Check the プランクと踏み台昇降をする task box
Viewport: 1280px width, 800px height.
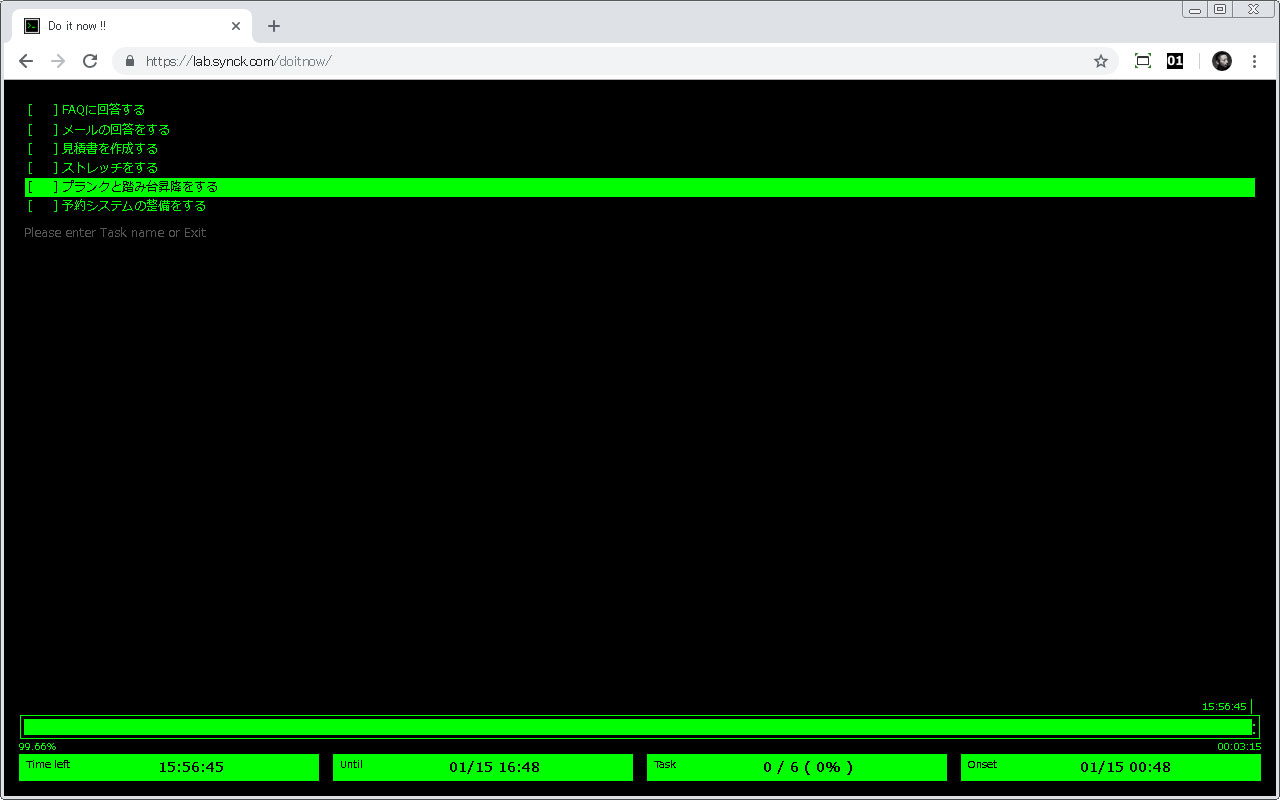pos(43,187)
